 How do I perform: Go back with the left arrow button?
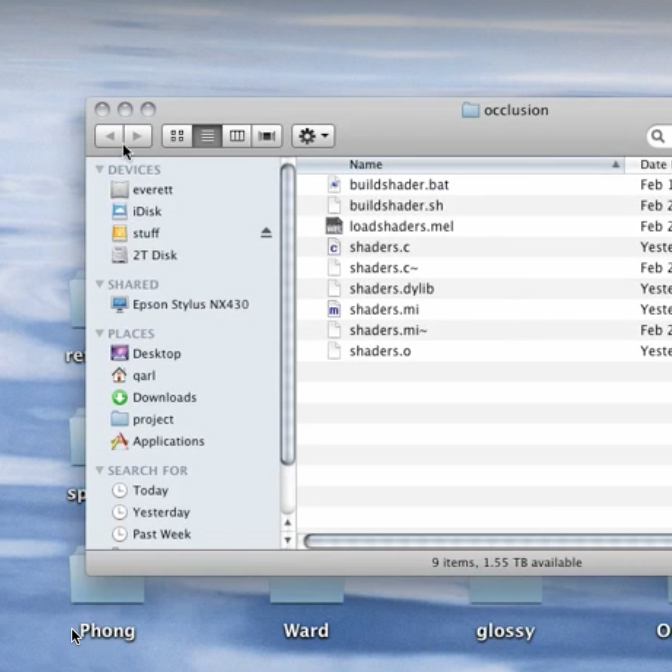click(109, 136)
